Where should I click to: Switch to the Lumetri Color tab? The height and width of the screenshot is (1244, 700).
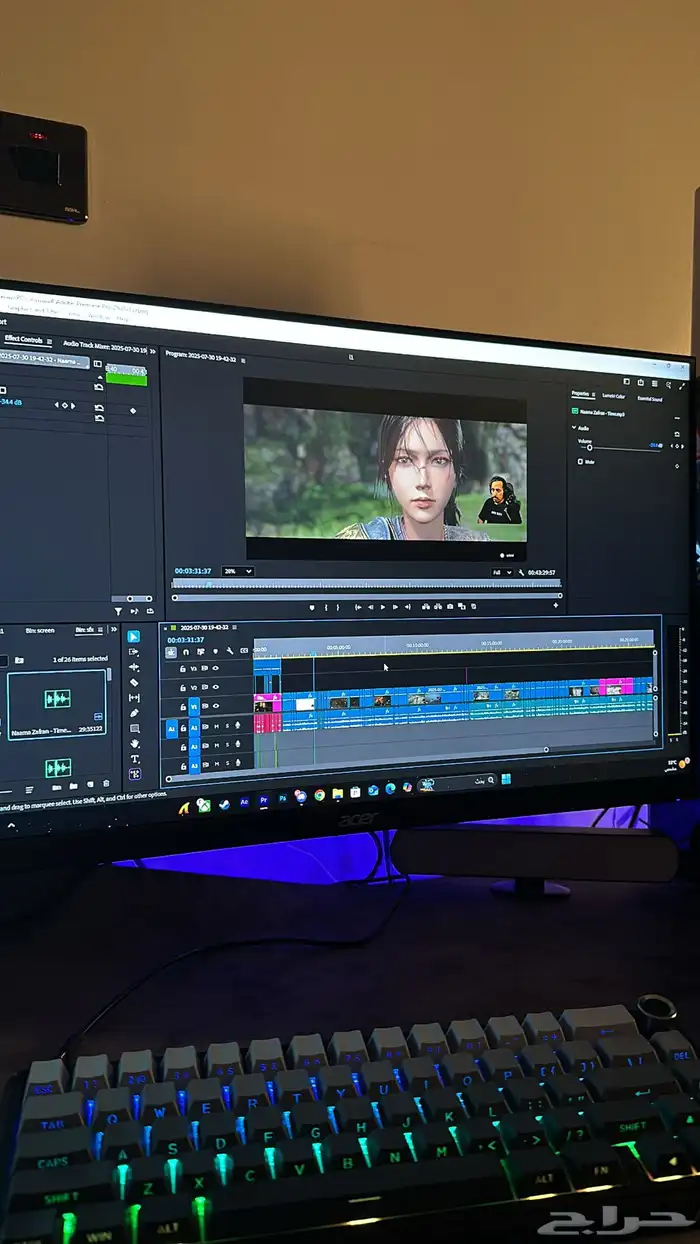(x=614, y=396)
